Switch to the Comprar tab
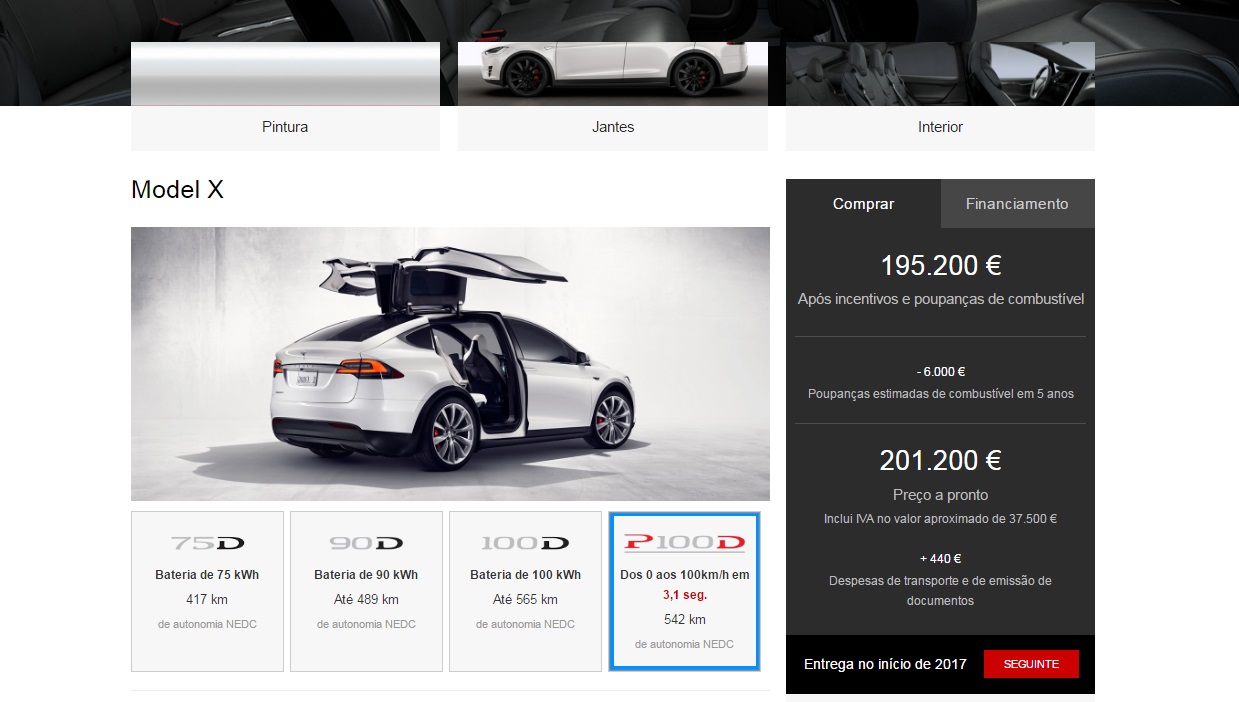This screenshot has width=1239, height=702. 863,203
